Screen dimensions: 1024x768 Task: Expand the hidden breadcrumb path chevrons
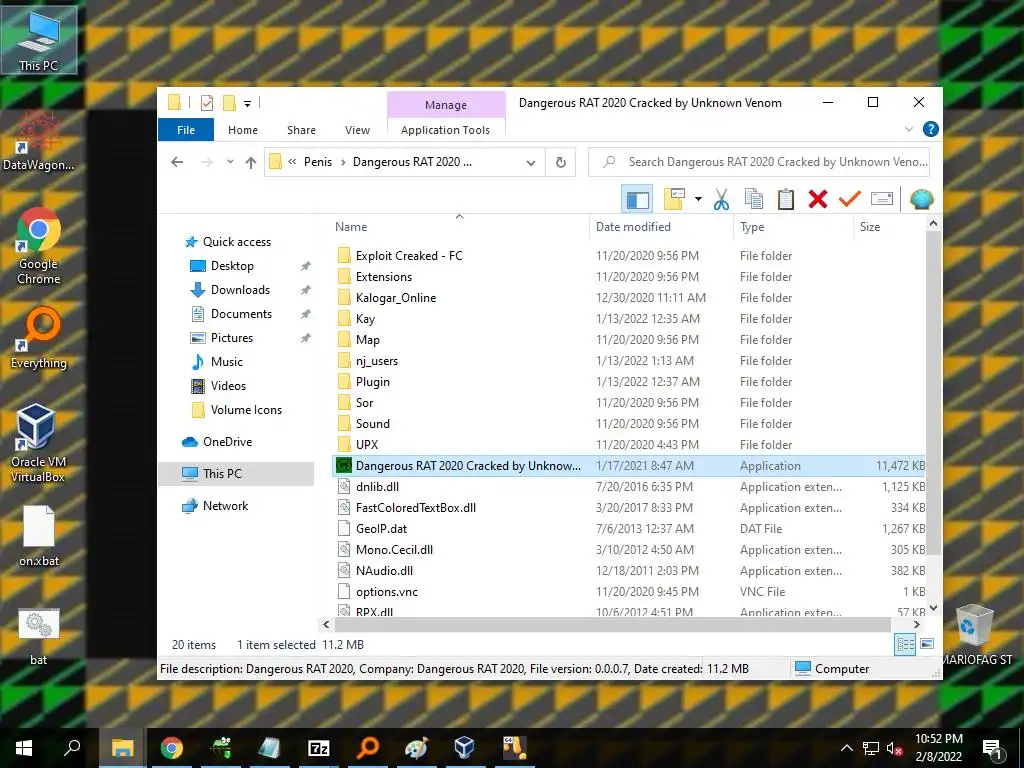pos(293,162)
